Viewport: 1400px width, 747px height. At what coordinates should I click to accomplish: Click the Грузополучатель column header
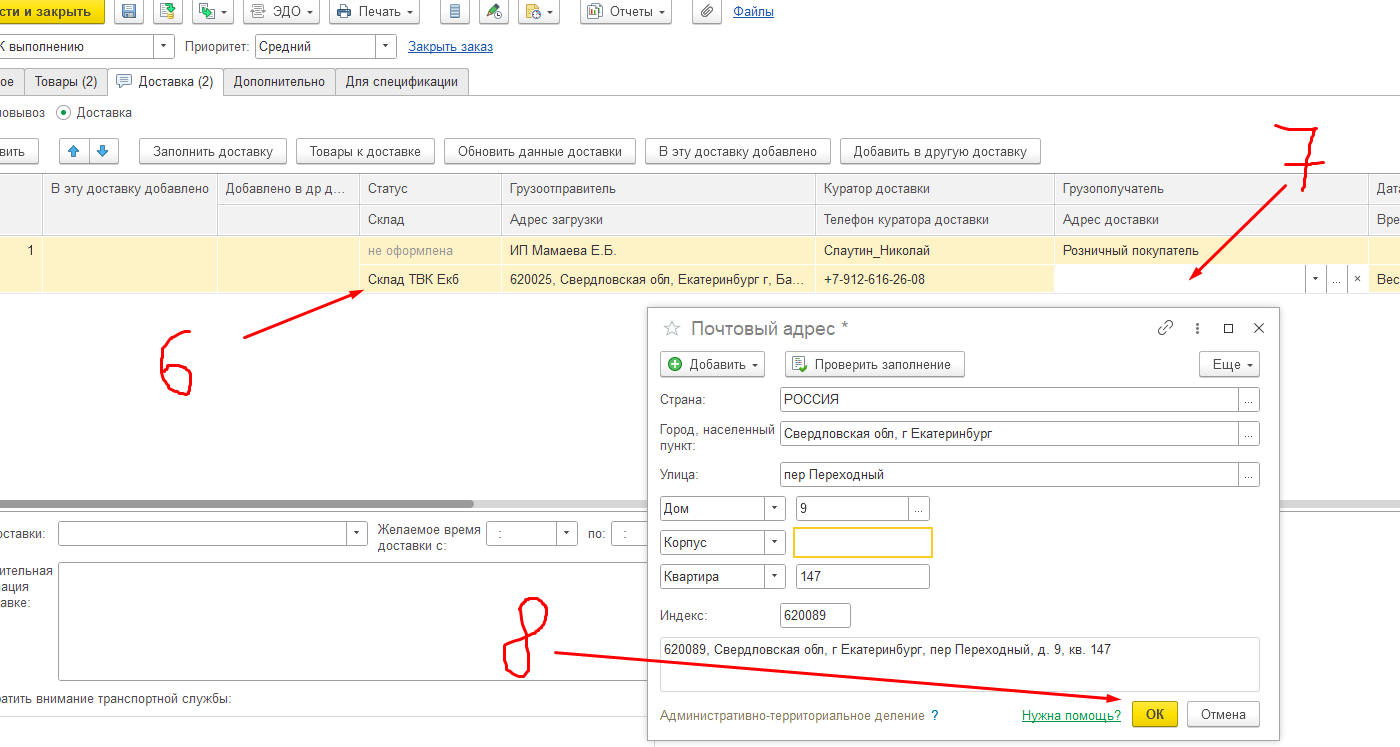[1211, 189]
